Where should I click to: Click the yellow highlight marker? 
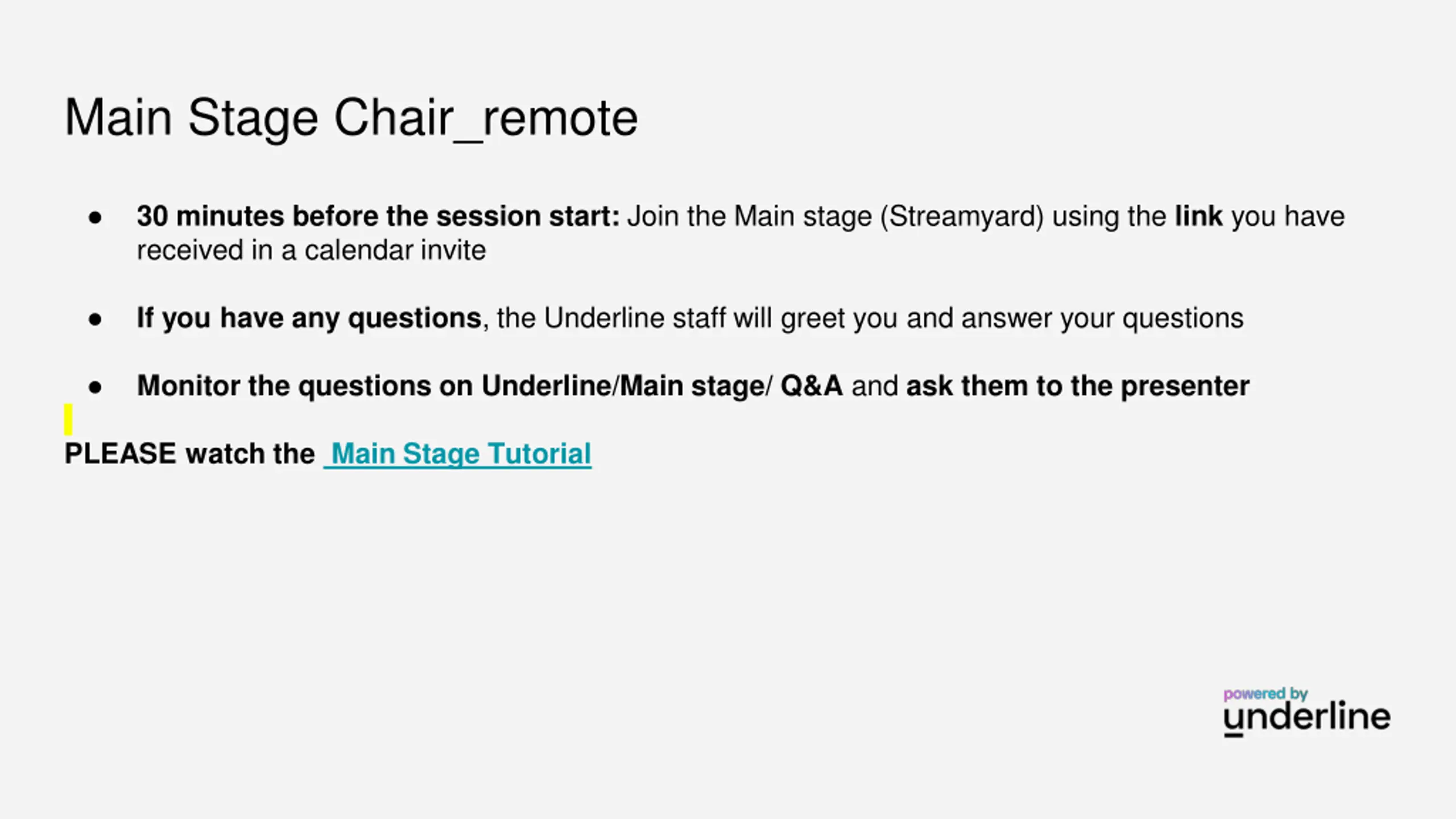[x=68, y=419]
